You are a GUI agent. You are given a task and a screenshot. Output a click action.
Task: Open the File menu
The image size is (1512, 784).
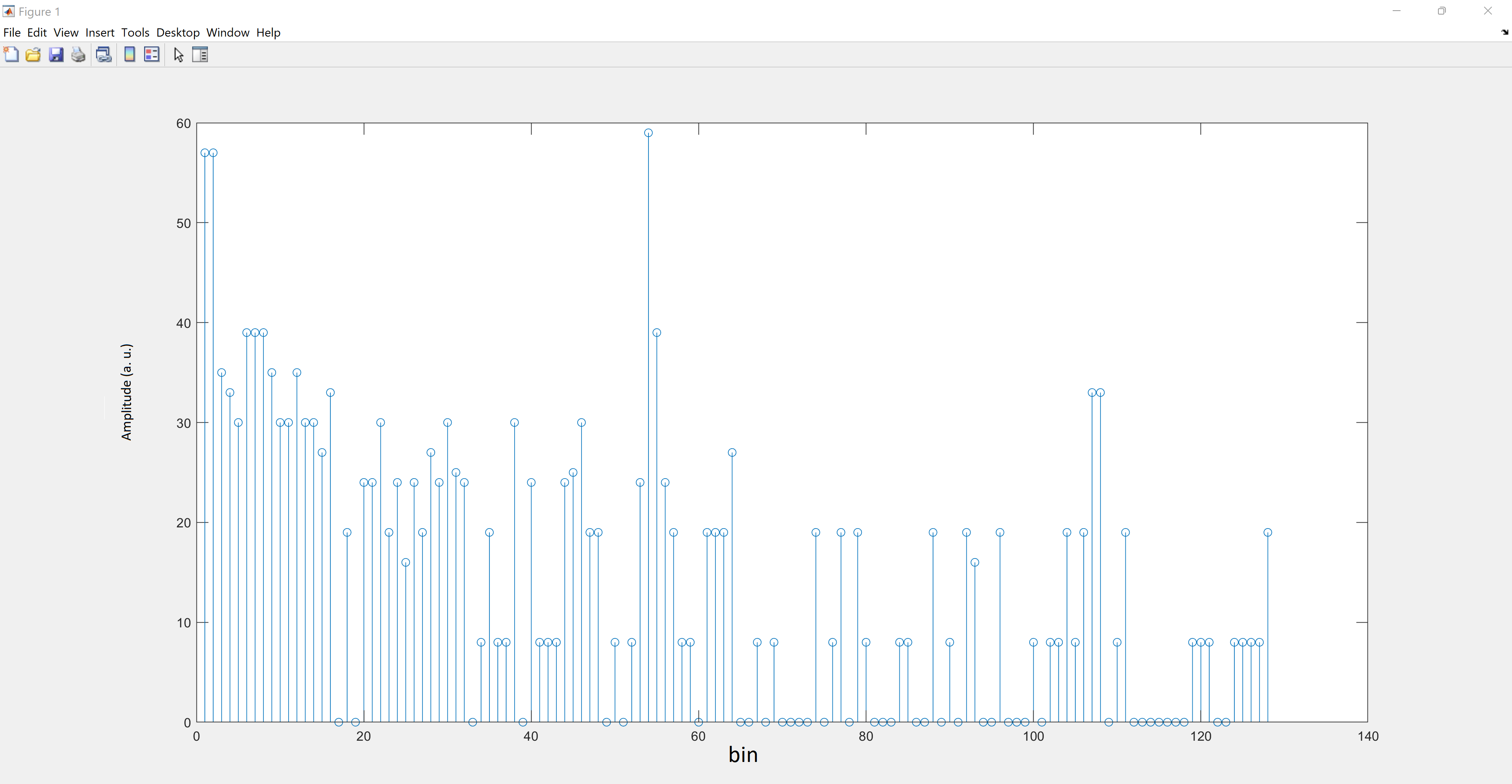12,33
